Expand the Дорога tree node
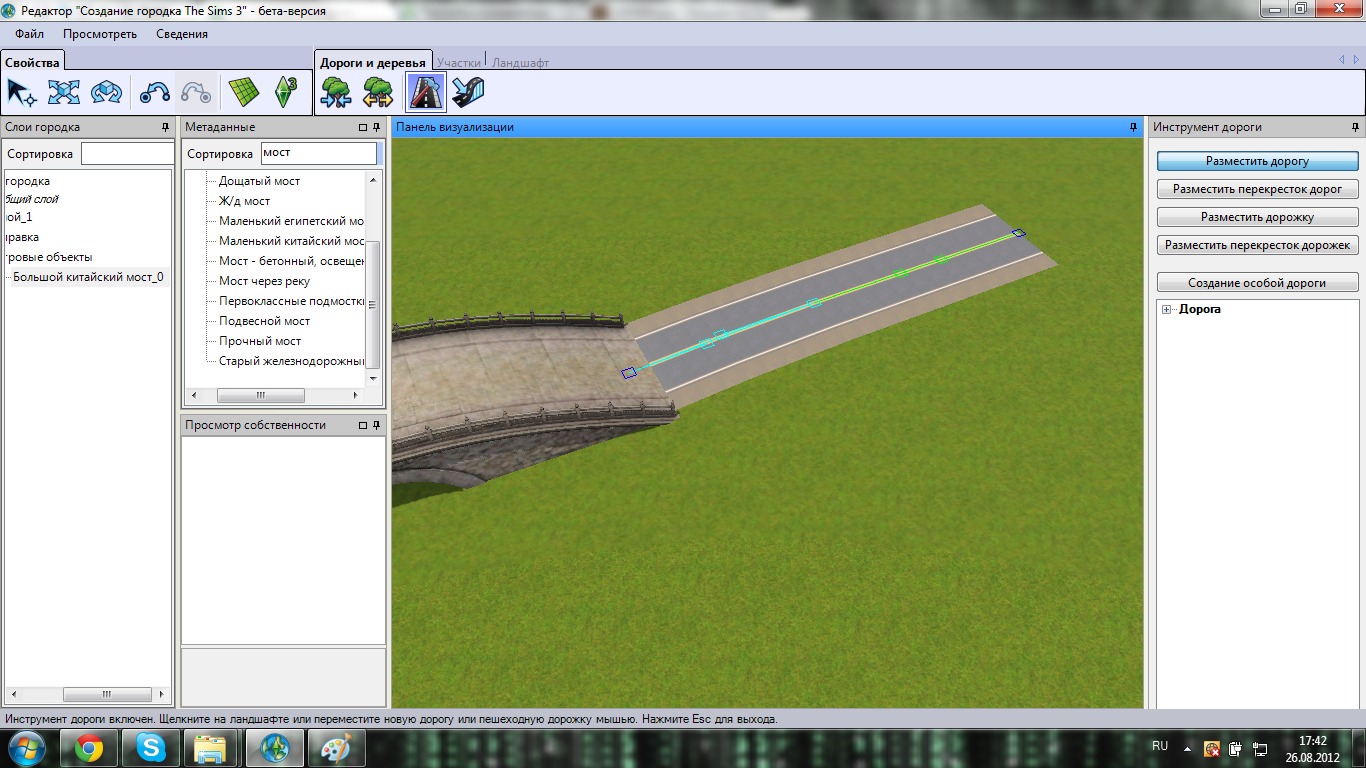The image size is (1366, 768). tap(1167, 310)
